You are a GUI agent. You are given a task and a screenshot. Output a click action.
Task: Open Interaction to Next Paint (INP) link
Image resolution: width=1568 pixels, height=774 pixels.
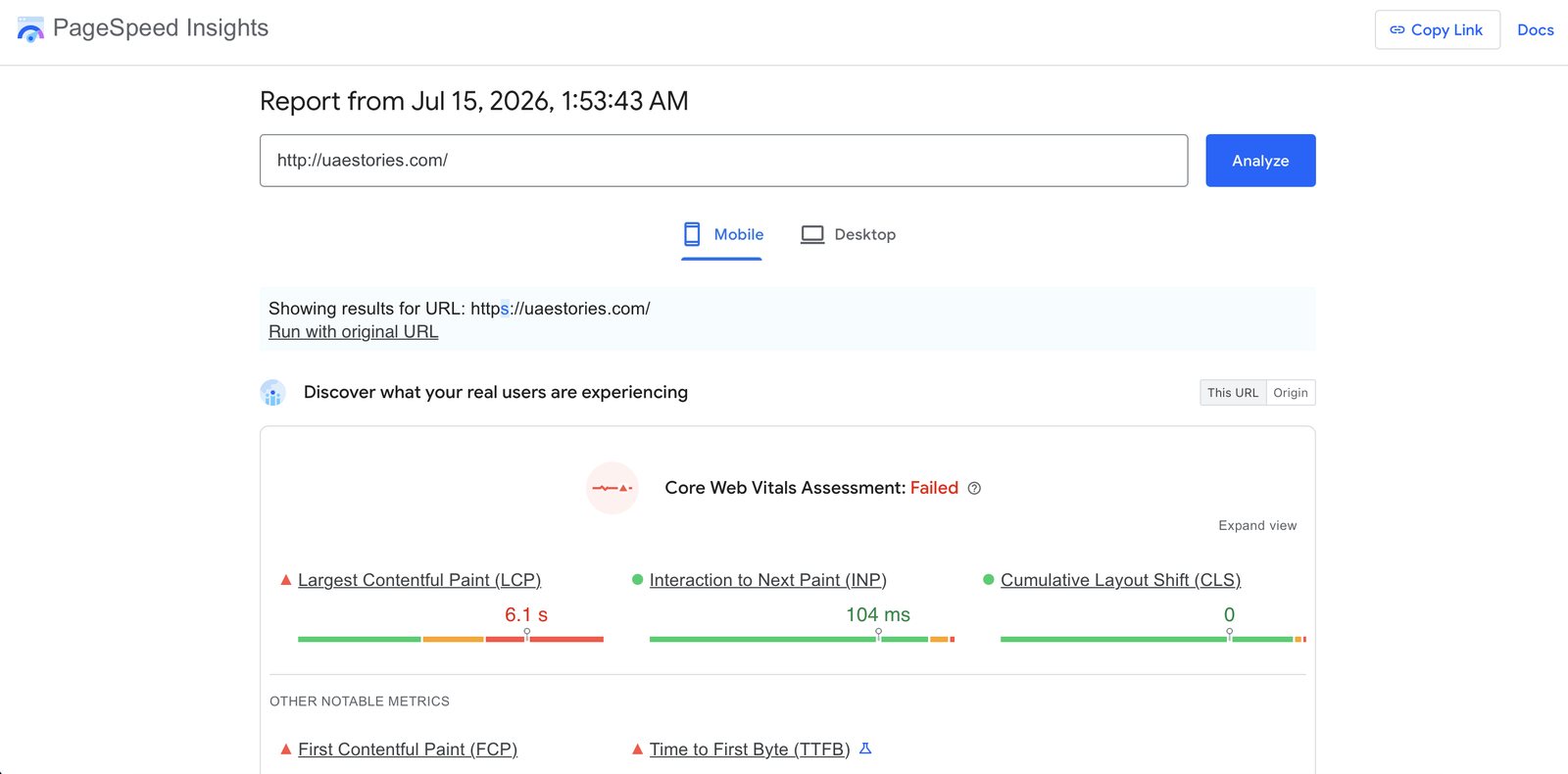point(768,580)
